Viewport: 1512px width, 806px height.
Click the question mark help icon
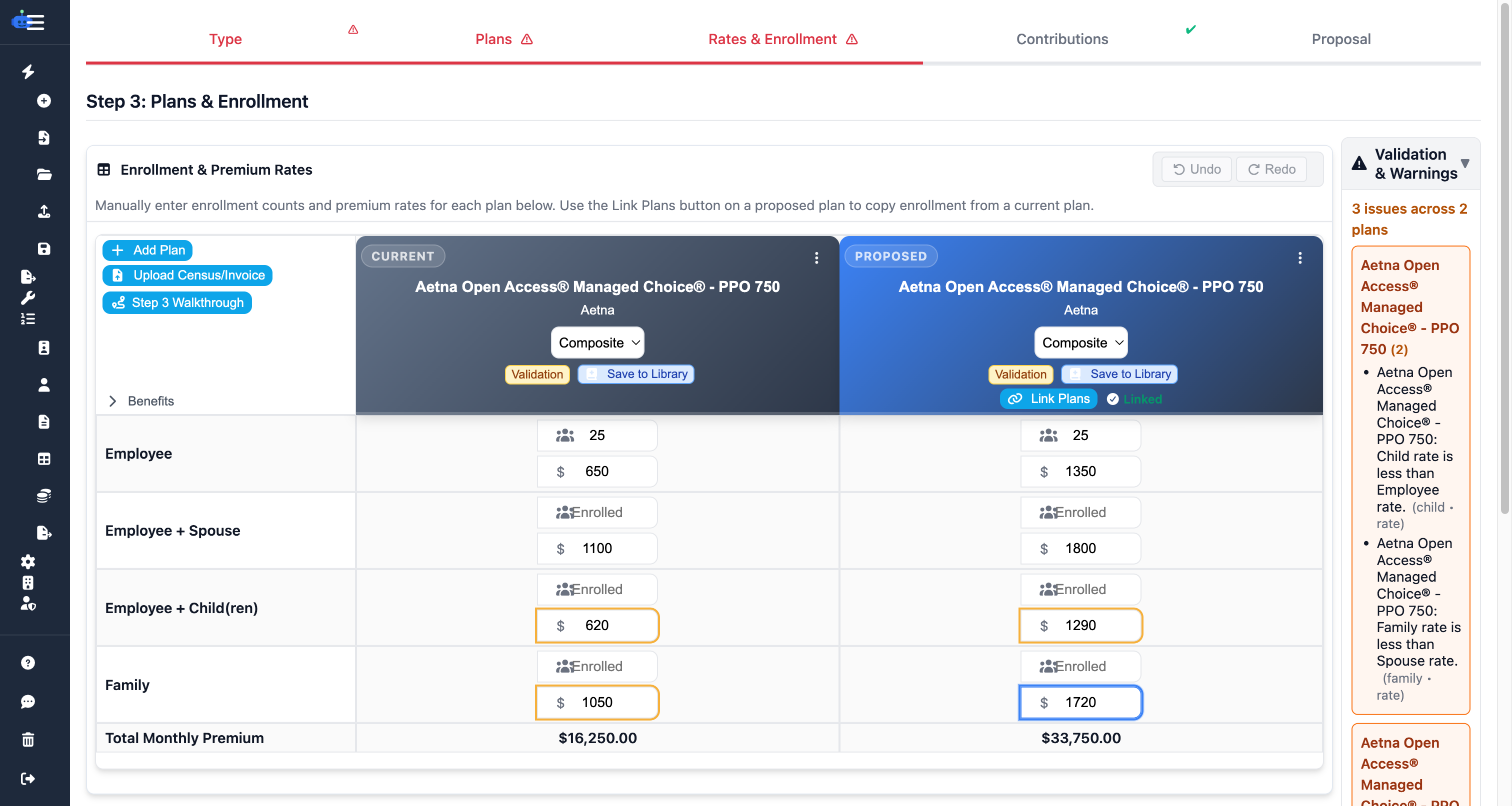(28, 663)
